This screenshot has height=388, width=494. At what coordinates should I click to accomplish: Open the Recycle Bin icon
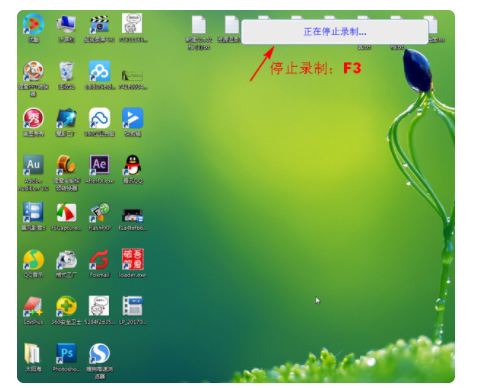[x=66, y=71]
